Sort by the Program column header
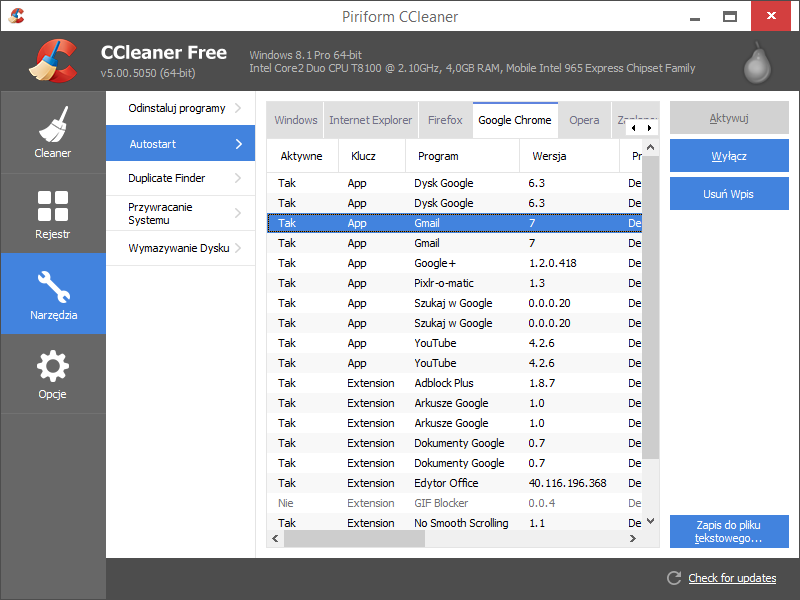The image size is (800, 600). [462, 156]
